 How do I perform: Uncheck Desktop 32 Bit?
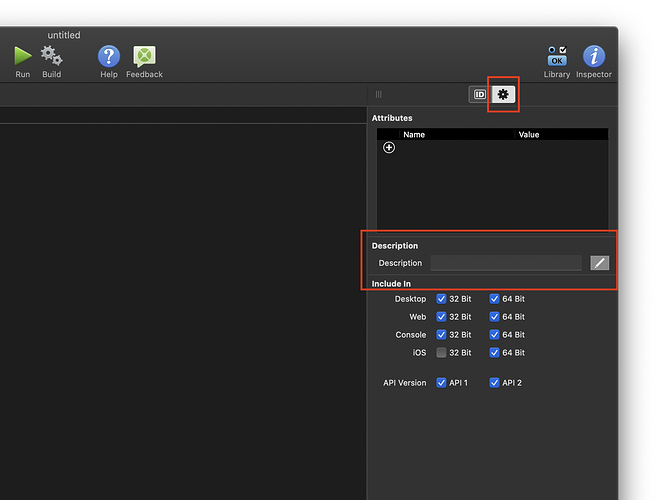(441, 299)
